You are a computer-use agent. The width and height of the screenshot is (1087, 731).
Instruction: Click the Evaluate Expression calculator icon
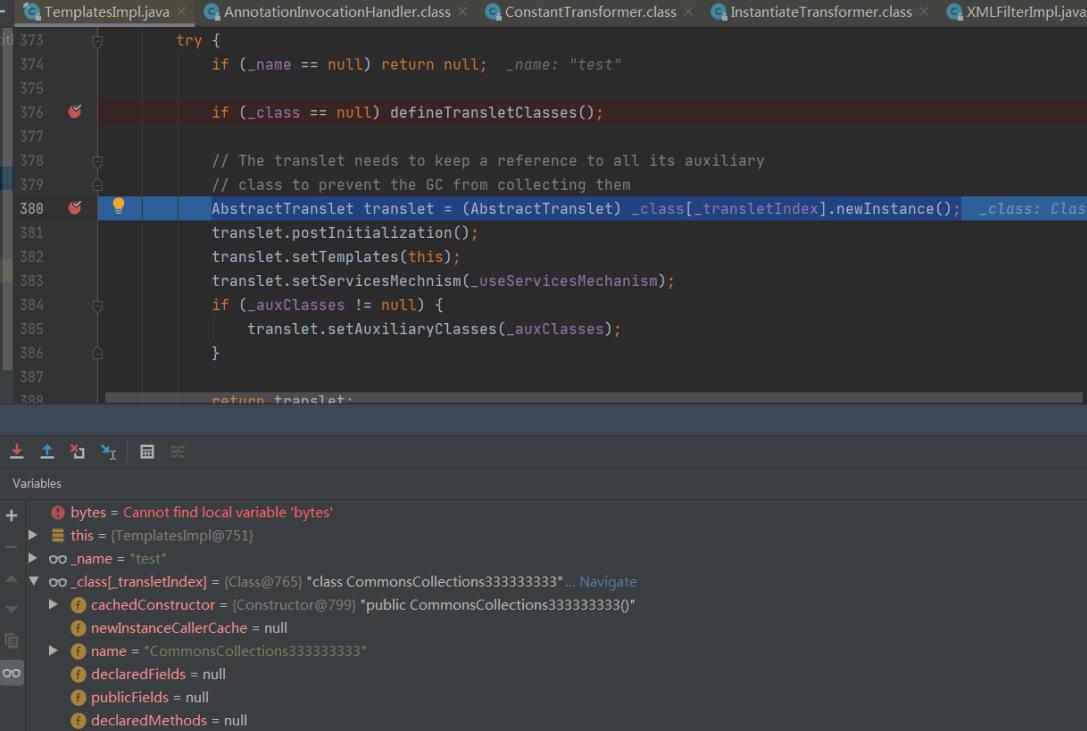click(147, 452)
